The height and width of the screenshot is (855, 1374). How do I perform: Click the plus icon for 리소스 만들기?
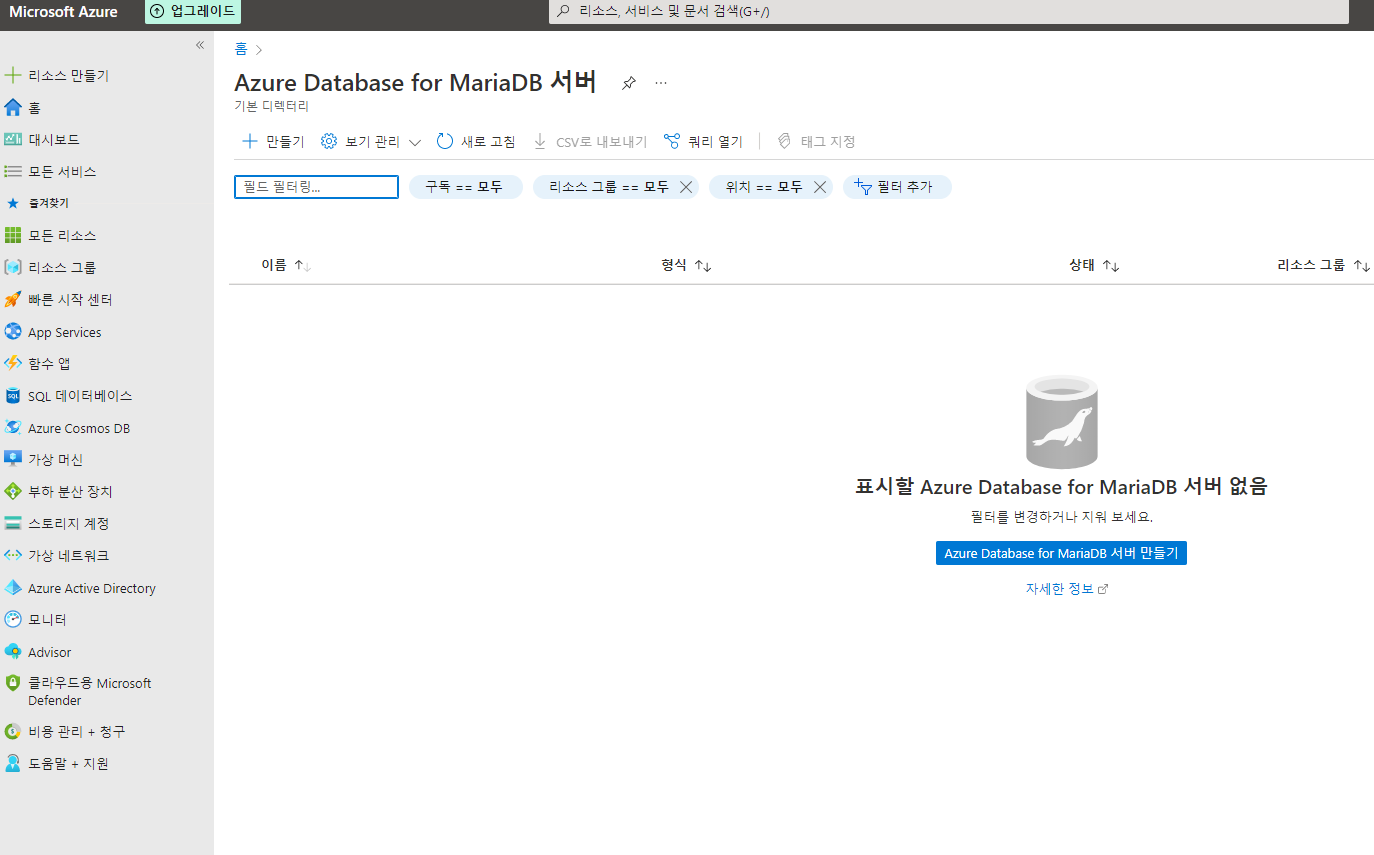coord(13,75)
